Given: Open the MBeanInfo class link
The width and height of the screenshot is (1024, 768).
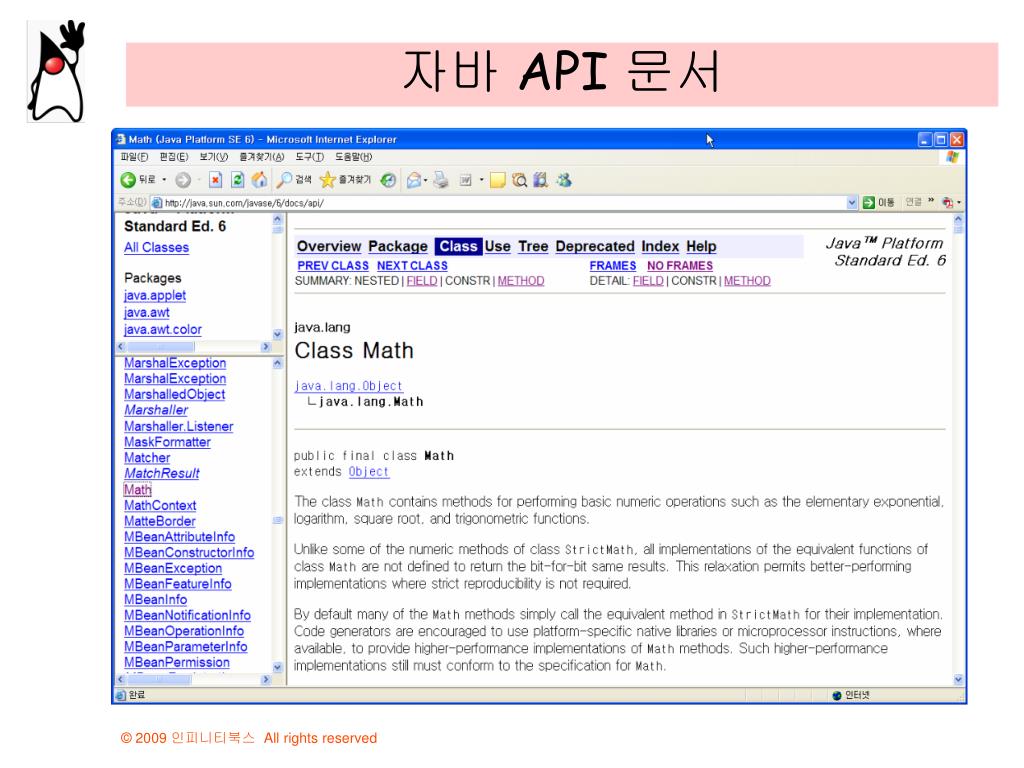Looking at the screenshot, I should (x=155, y=600).
